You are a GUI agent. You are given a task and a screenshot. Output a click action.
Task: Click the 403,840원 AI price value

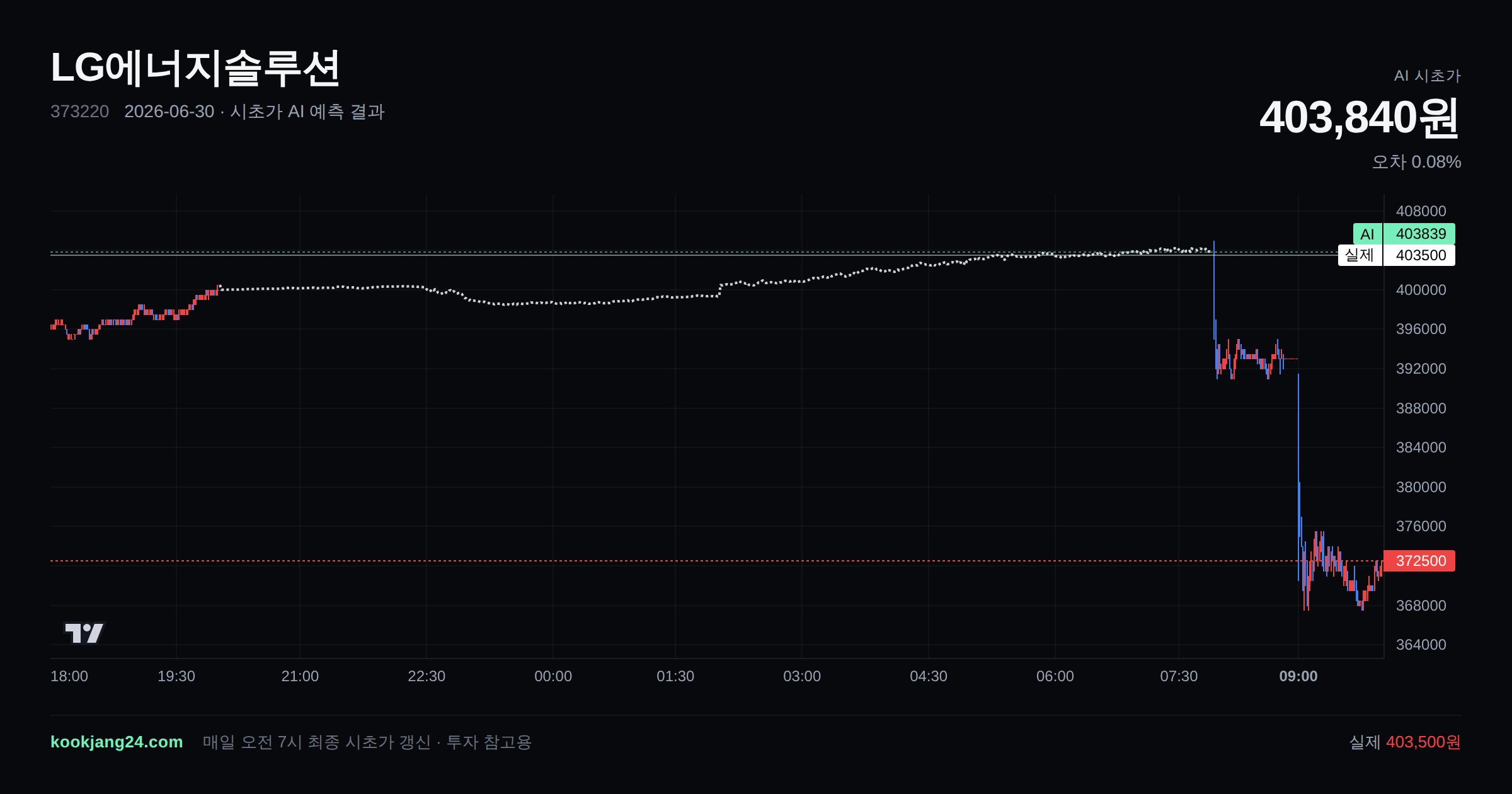[1360, 118]
